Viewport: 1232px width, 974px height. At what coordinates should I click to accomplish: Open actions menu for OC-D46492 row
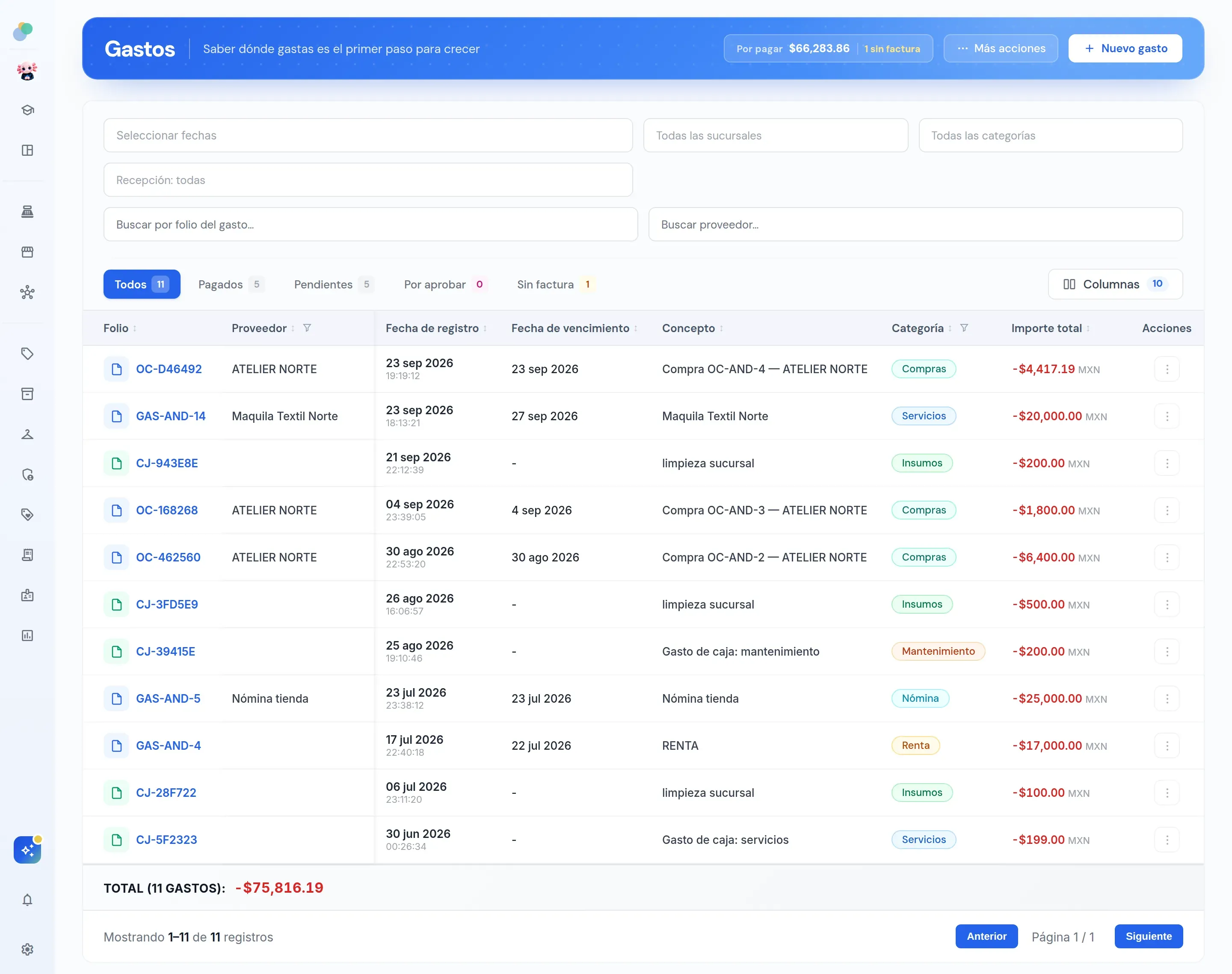point(1167,369)
